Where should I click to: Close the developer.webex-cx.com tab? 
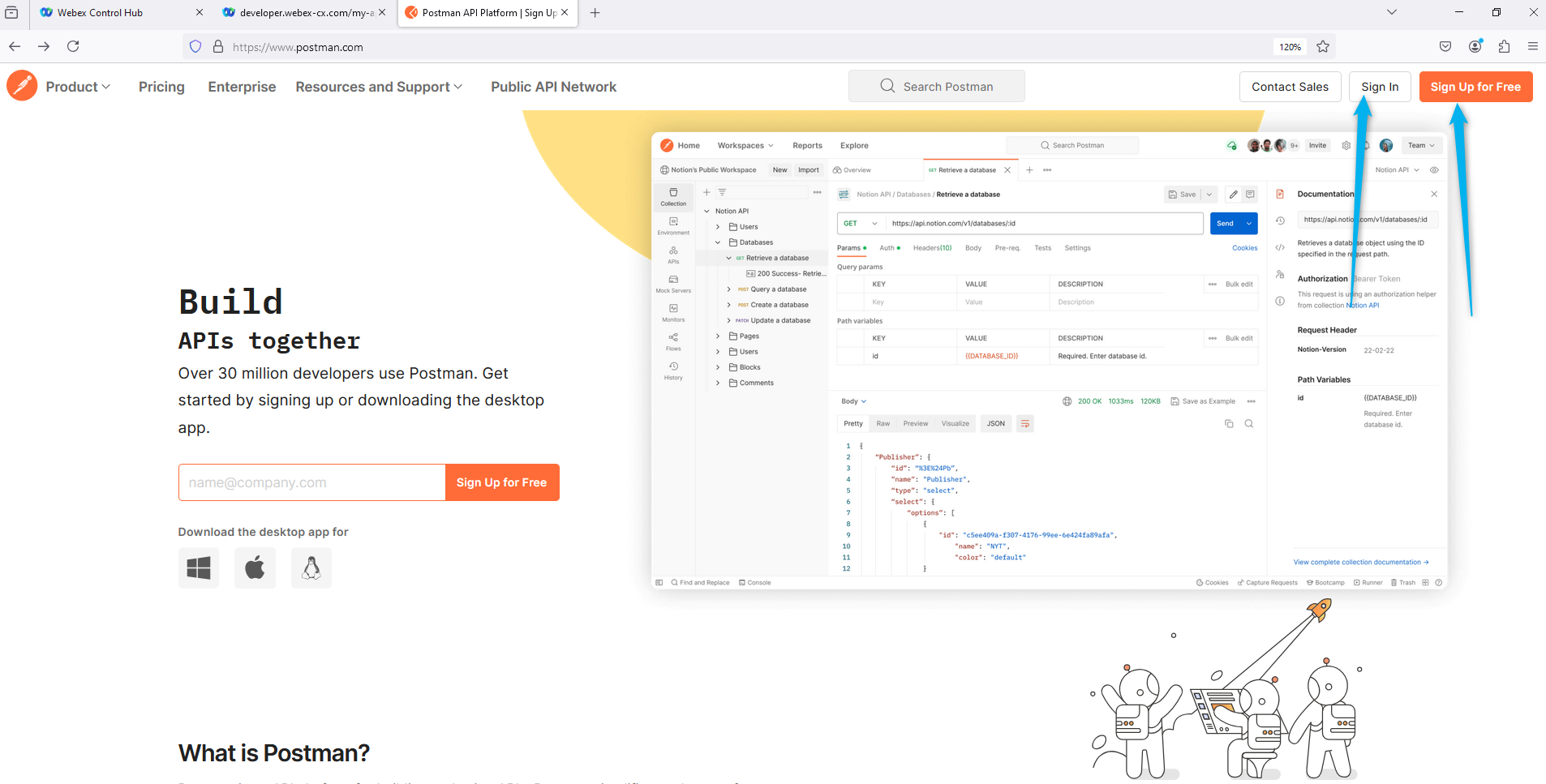tap(382, 13)
